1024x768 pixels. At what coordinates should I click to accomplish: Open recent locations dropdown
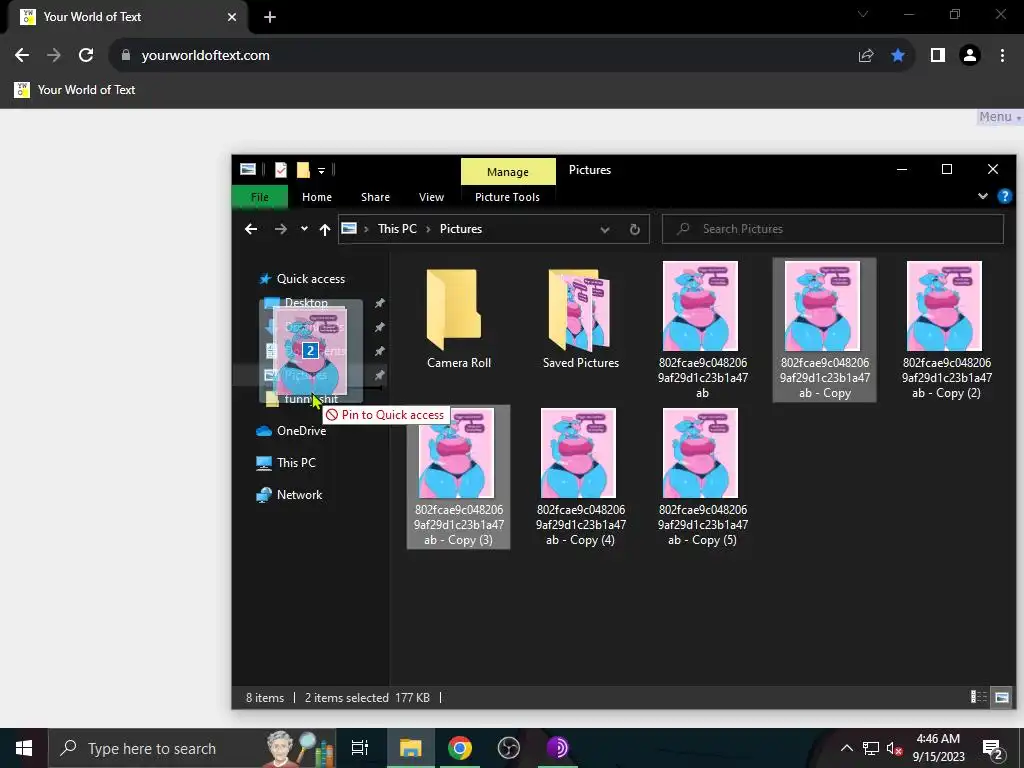coord(304,229)
